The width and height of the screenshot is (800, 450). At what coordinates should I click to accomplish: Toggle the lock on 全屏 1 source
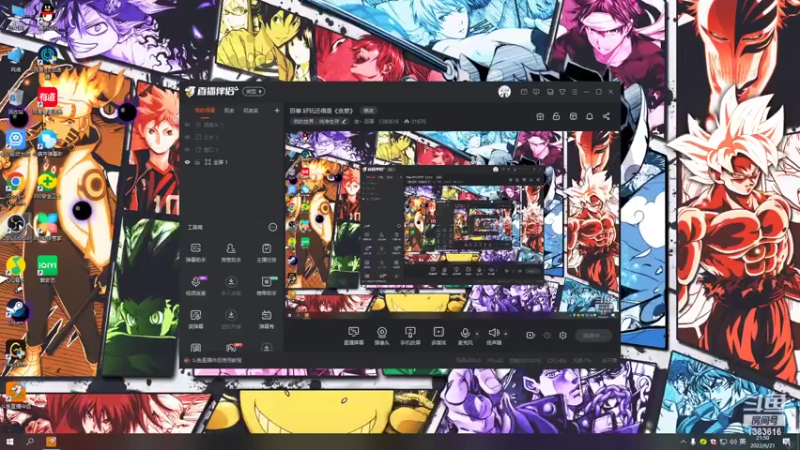tap(197, 162)
